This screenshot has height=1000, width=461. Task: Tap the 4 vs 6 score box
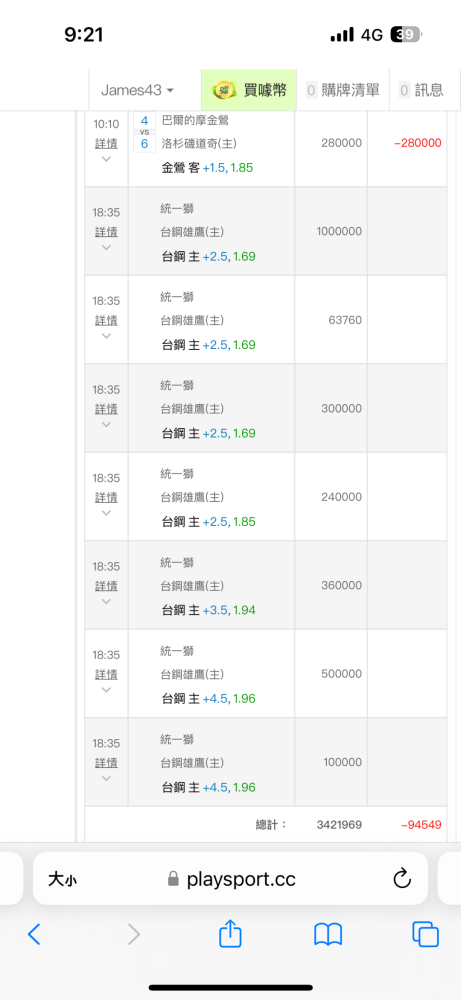(x=144, y=132)
